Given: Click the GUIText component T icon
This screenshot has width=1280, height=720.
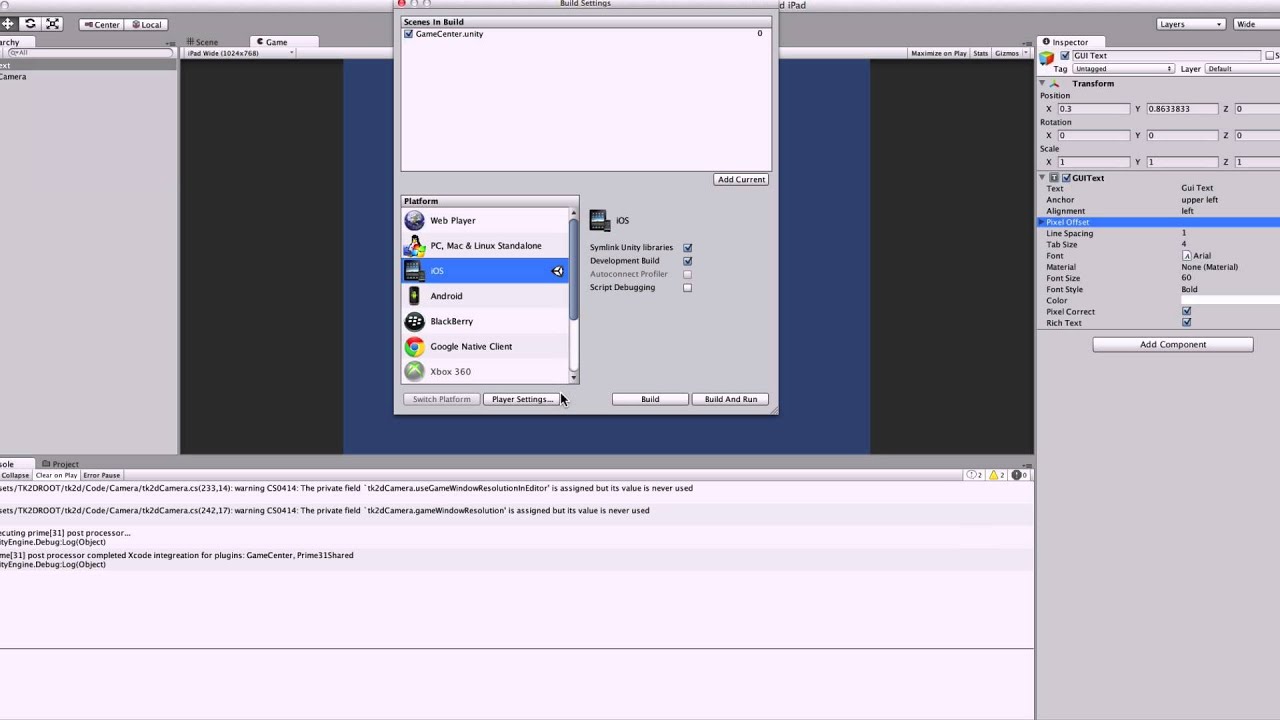Looking at the screenshot, I should pyautogui.click(x=1054, y=178).
